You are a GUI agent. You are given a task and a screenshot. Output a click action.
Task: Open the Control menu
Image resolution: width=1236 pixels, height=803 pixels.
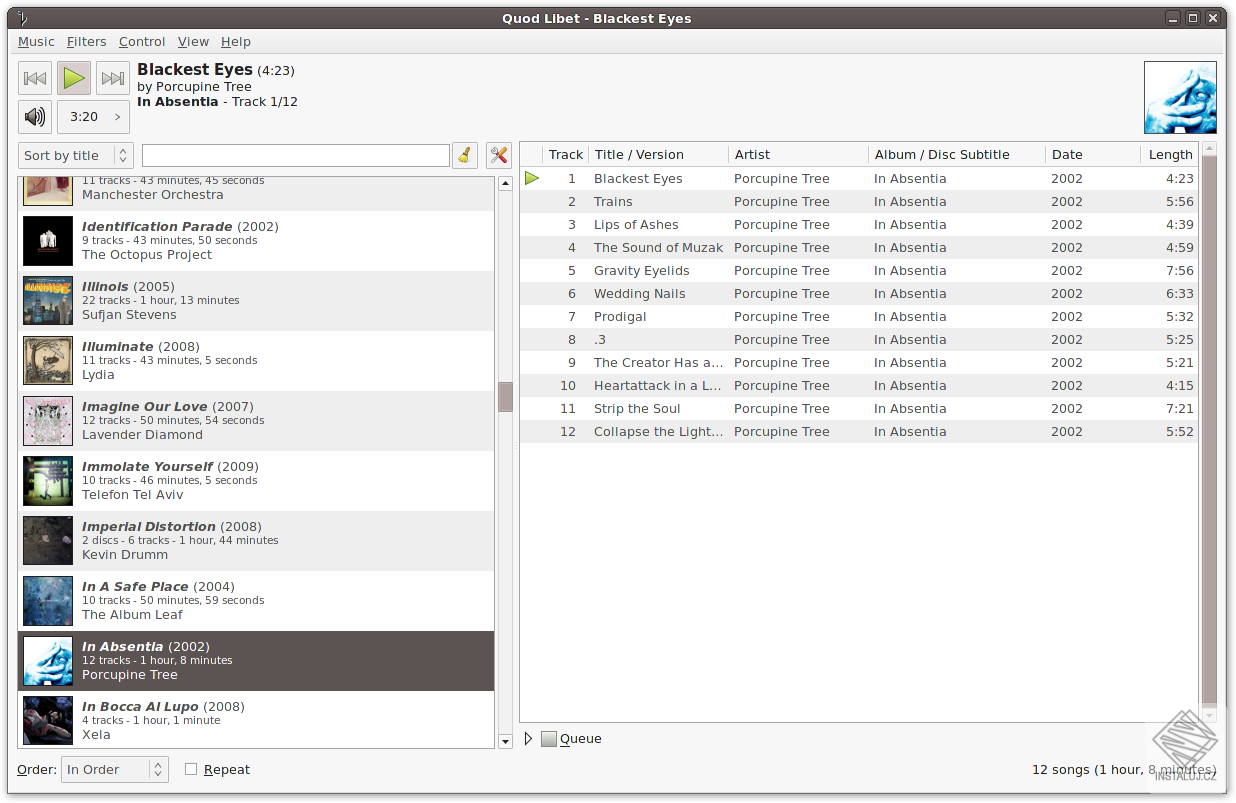[x=142, y=41]
